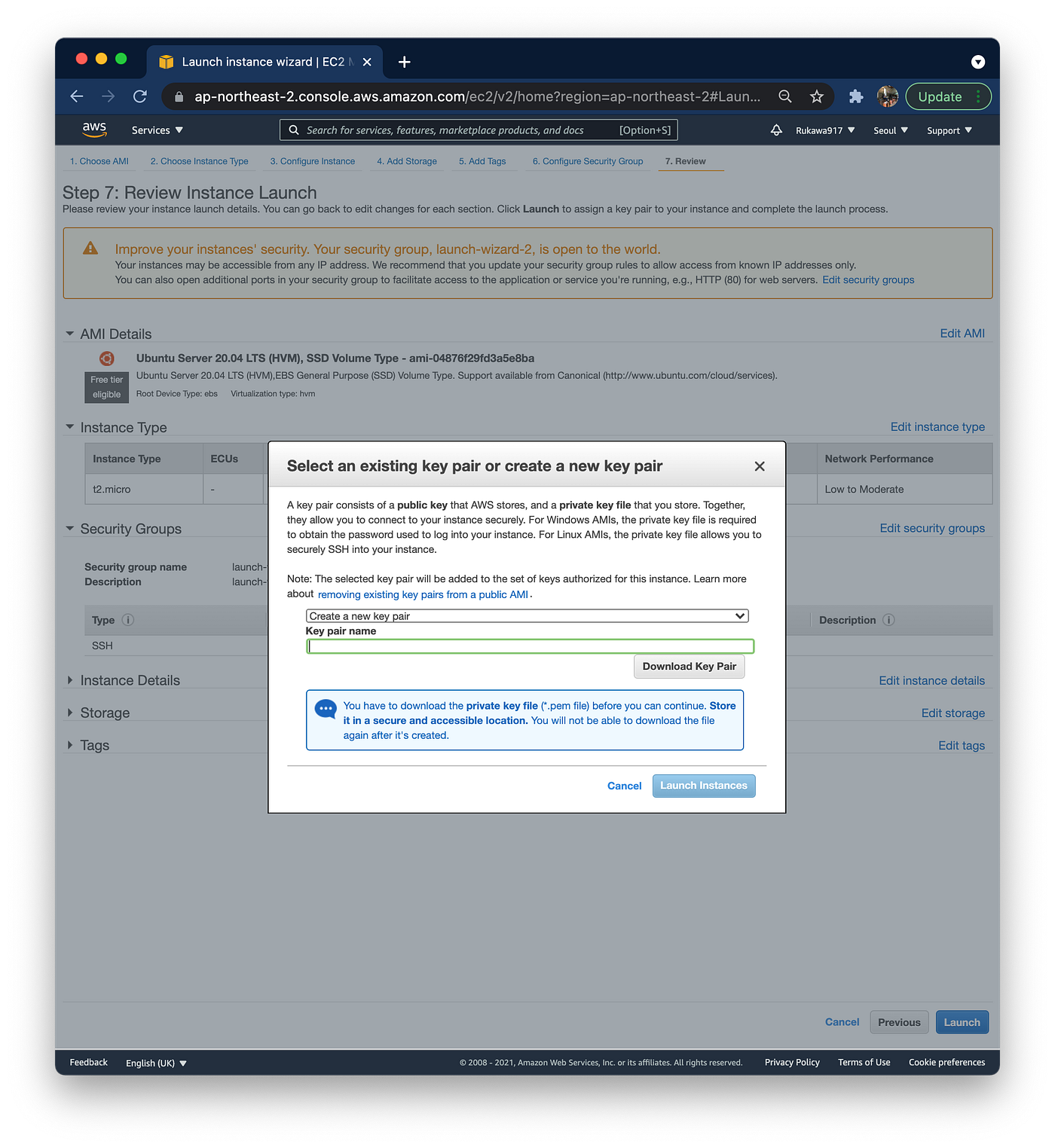Image resolution: width=1055 pixels, height=1148 pixels.
Task: Open the Seoul region dropdown
Action: point(891,130)
